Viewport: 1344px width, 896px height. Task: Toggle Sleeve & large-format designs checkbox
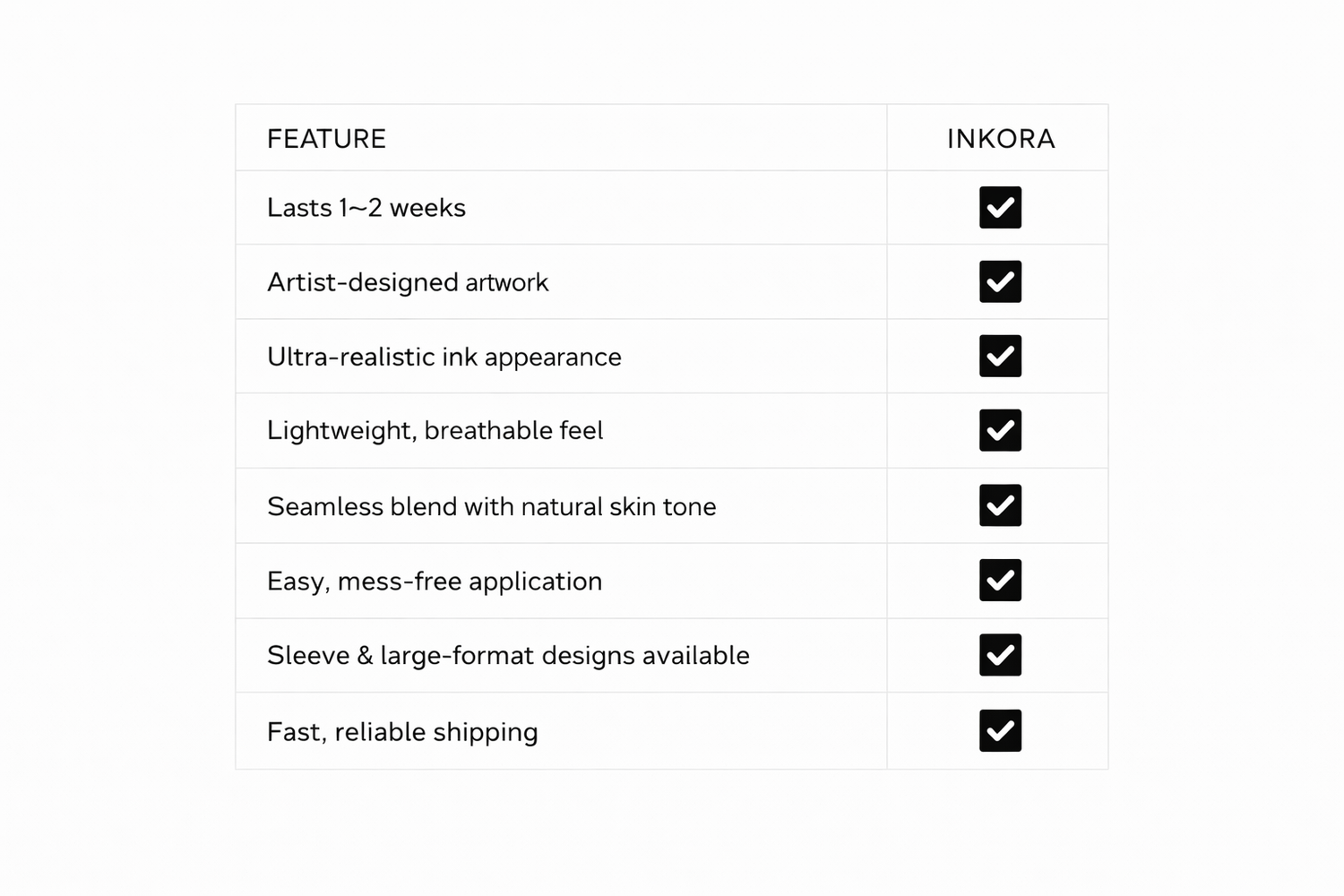[x=1000, y=655]
